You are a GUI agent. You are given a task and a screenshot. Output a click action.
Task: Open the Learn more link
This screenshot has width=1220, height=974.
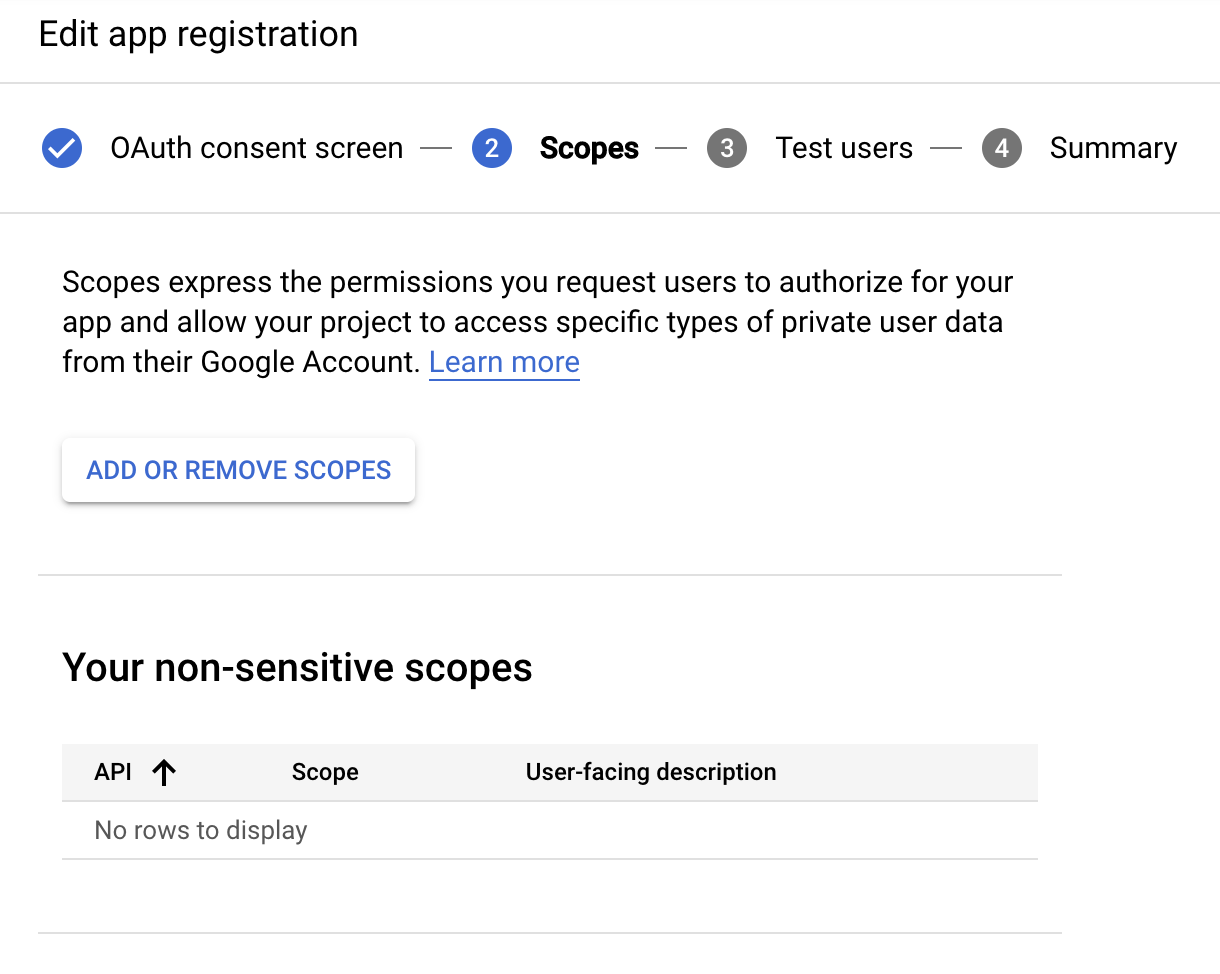(x=504, y=362)
